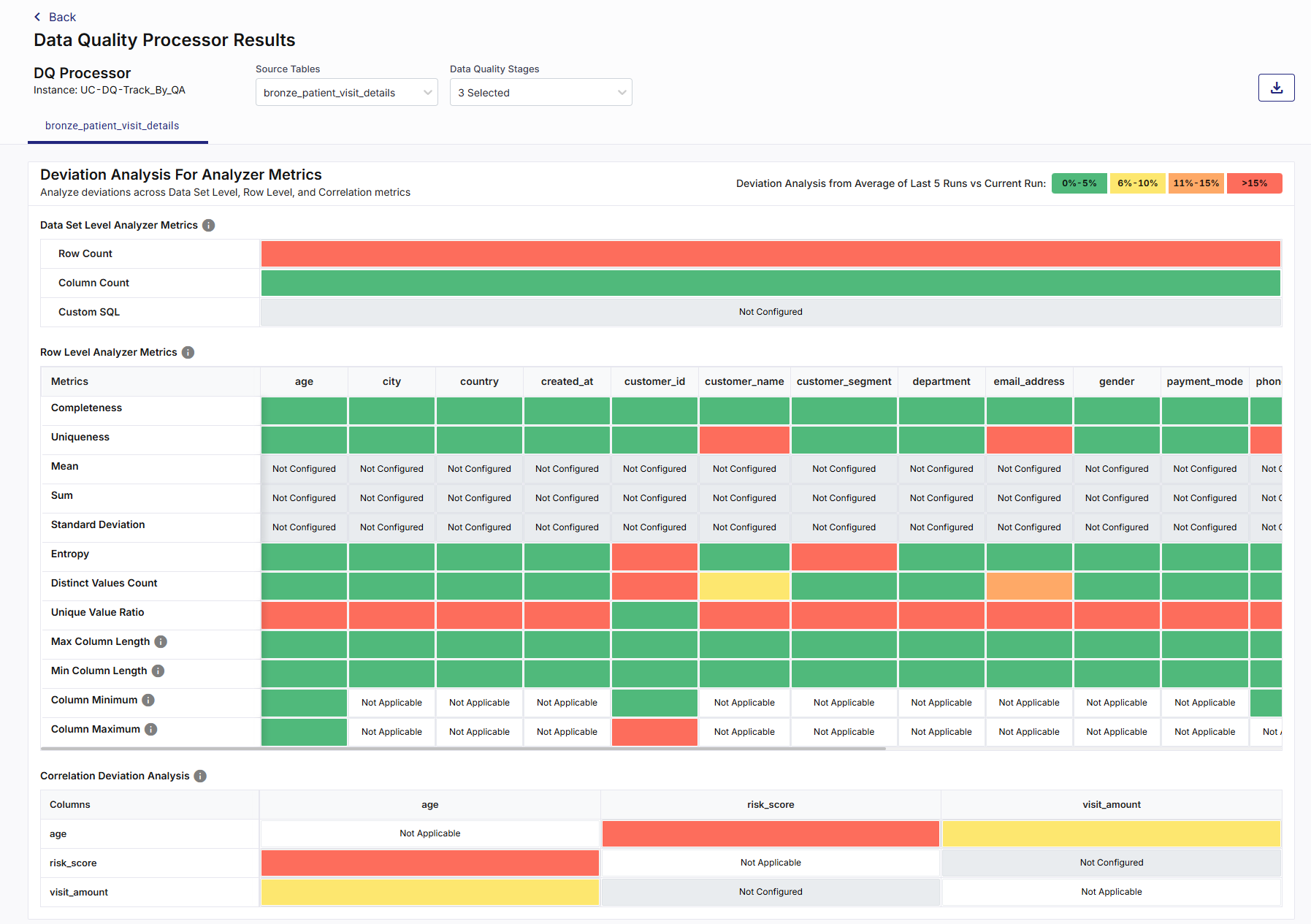1311x924 pixels.
Task: Click the customer_segment column header
Action: [x=844, y=381]
